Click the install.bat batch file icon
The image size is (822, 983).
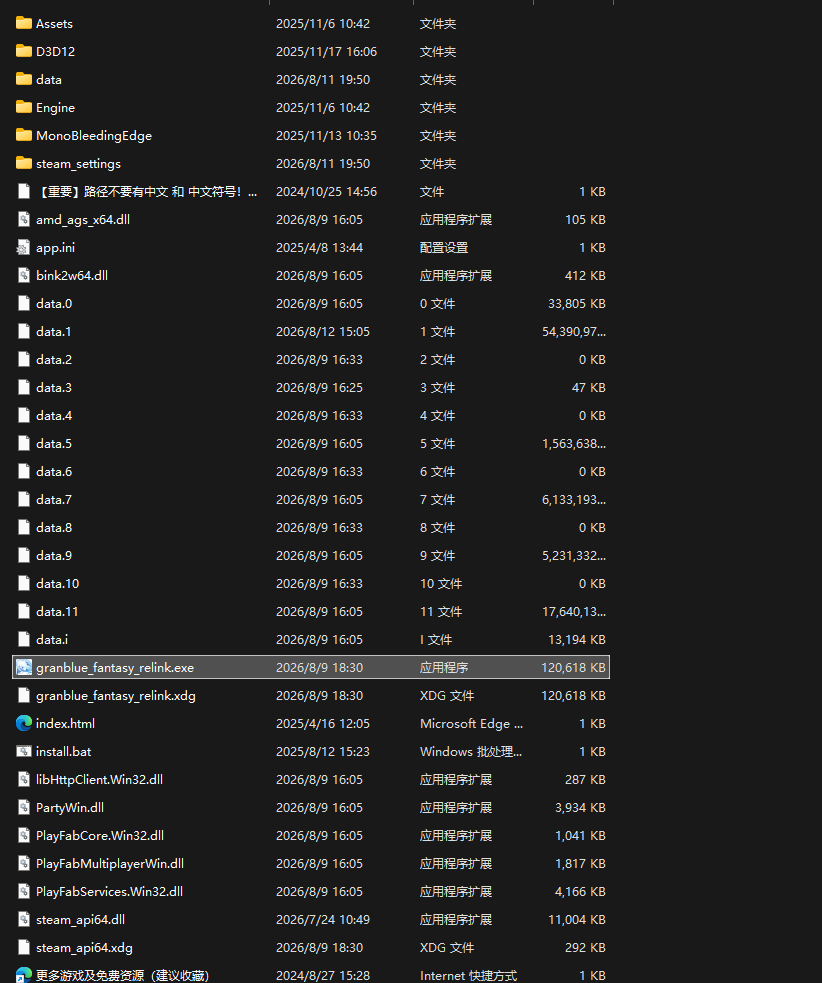pyautogui.click(x=24, y=751)
